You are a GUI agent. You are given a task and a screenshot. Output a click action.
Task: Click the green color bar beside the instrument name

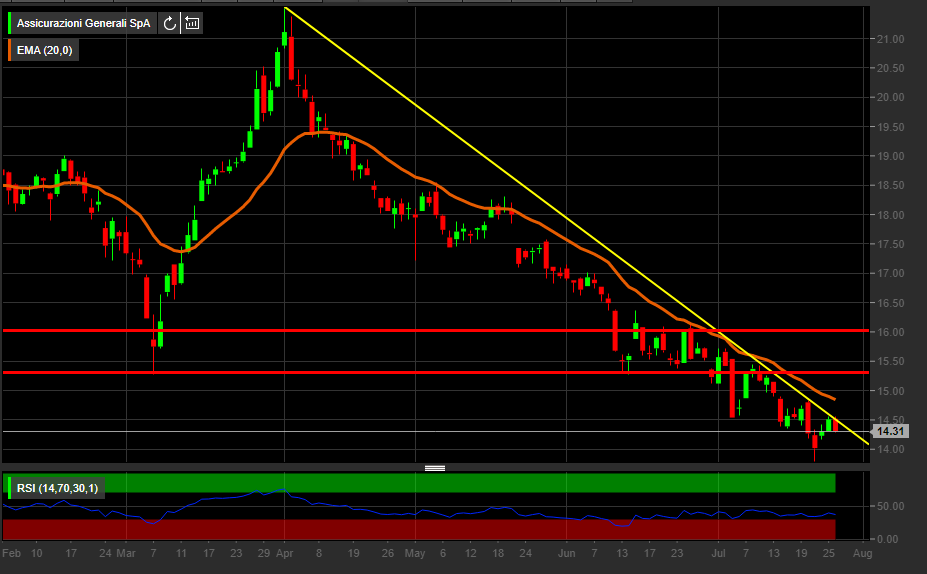click(10, 23)
